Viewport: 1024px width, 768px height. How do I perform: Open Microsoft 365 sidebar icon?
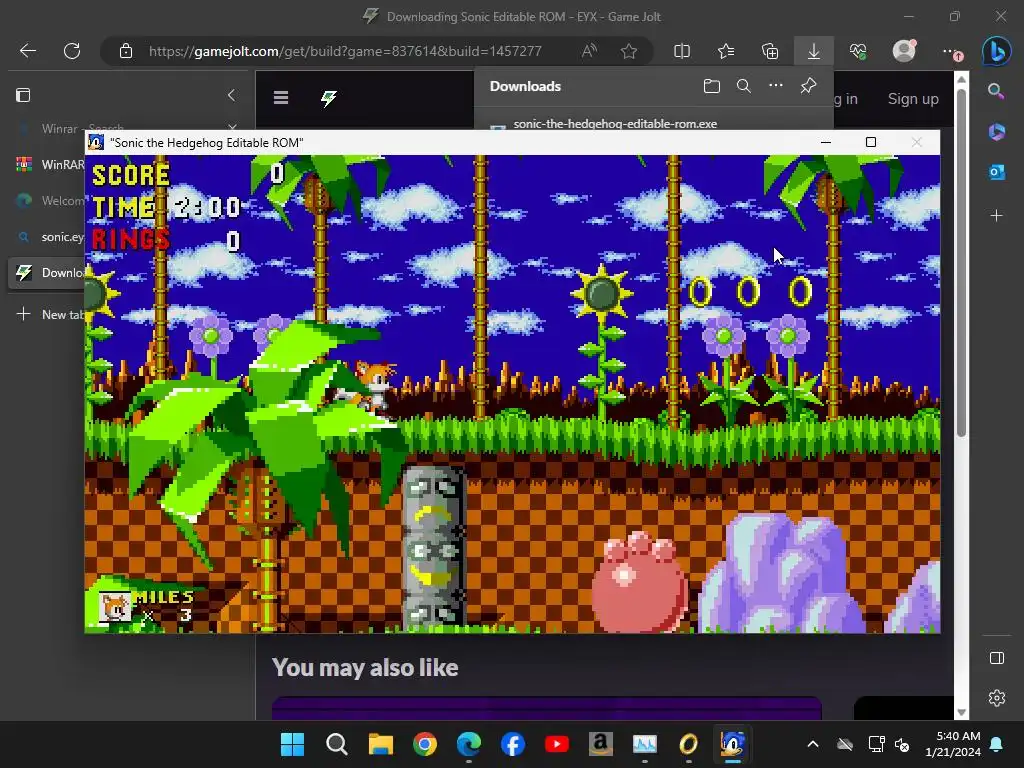997,131
